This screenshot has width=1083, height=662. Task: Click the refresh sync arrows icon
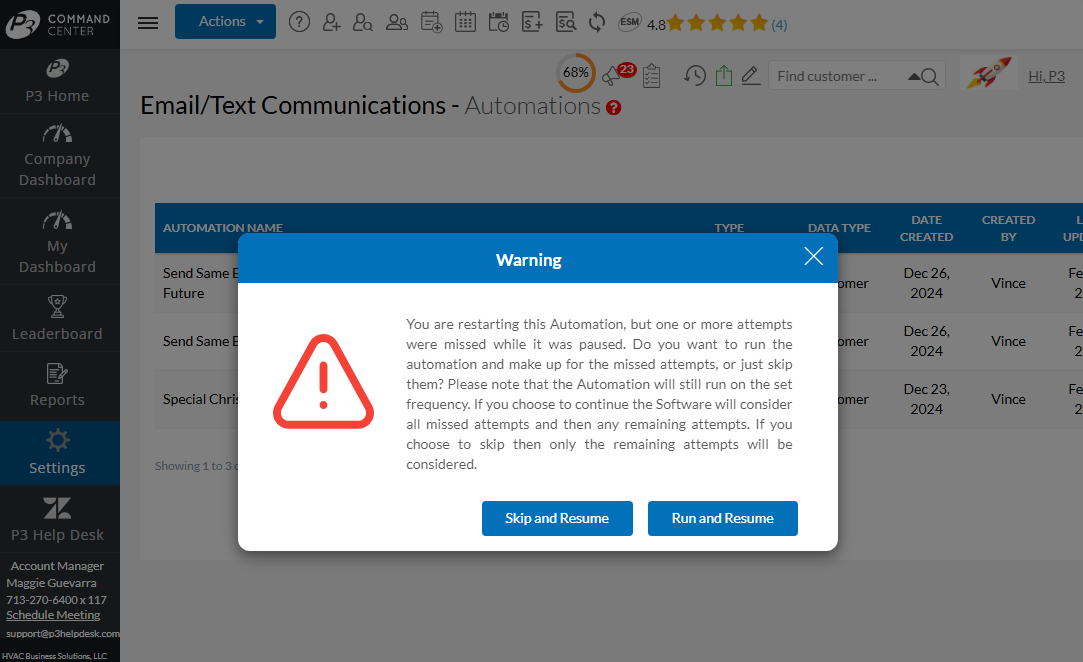(597, 22)
